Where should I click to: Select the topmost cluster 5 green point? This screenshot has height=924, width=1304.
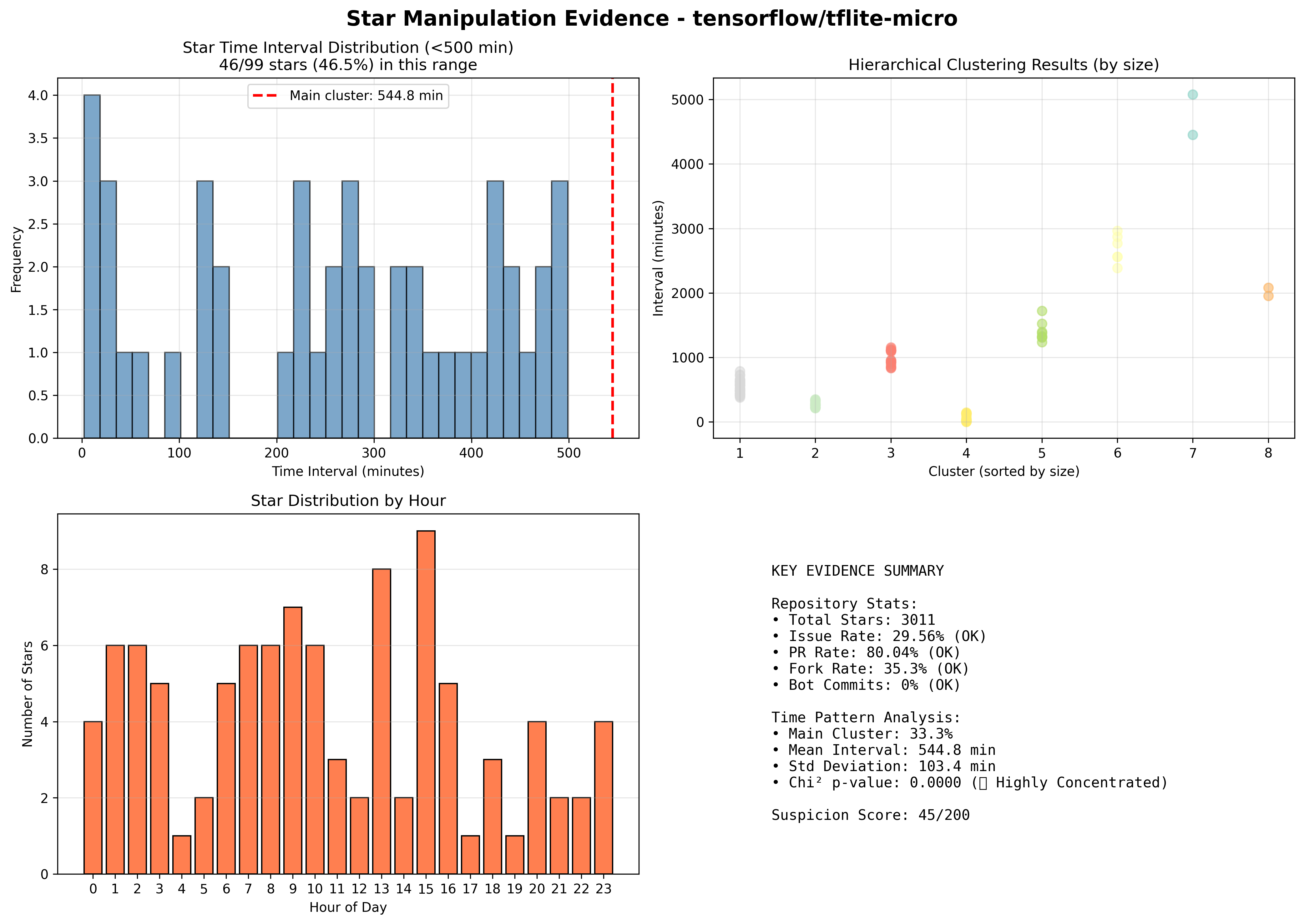[1042, 311]
